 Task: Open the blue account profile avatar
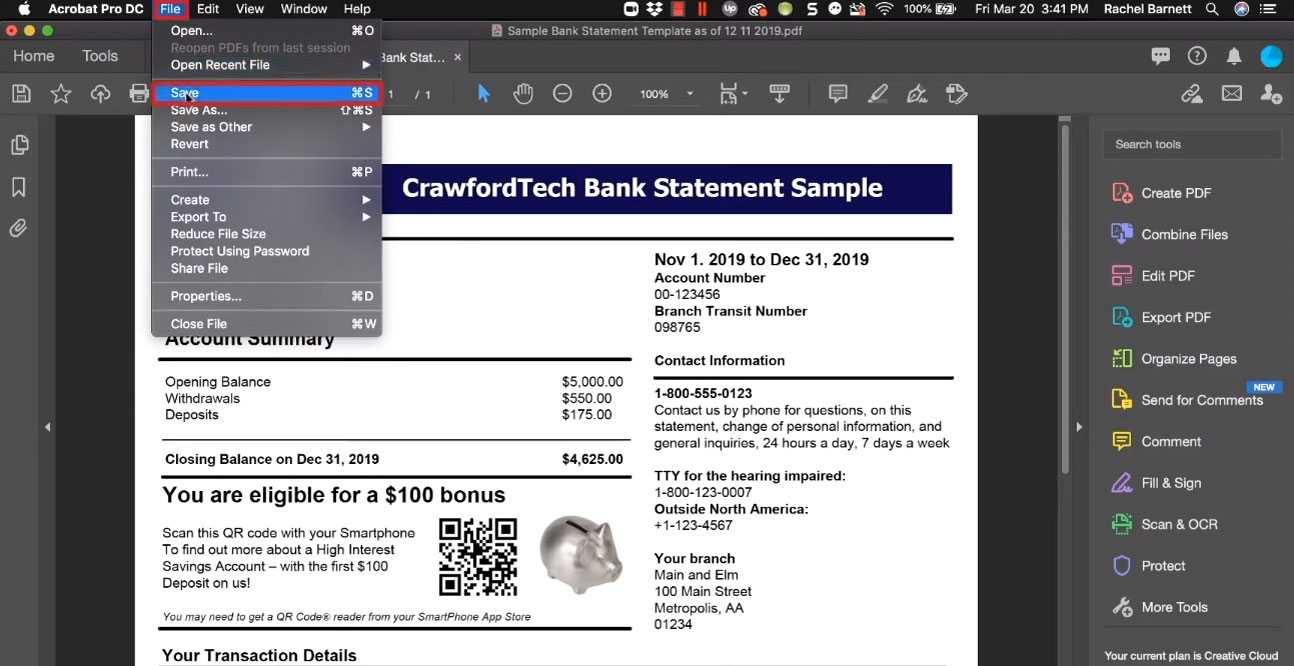coord(1271,56)
